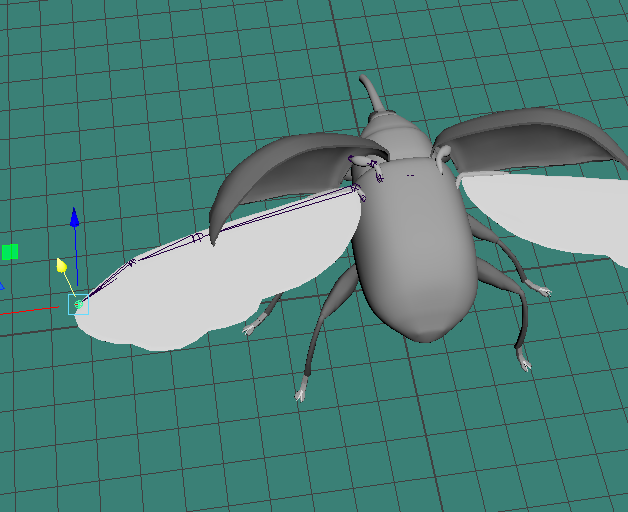Click the blue Z-axis arrow of the manipulator
Viewport: 628px width, 512px height.
click(x=74, y=219)
